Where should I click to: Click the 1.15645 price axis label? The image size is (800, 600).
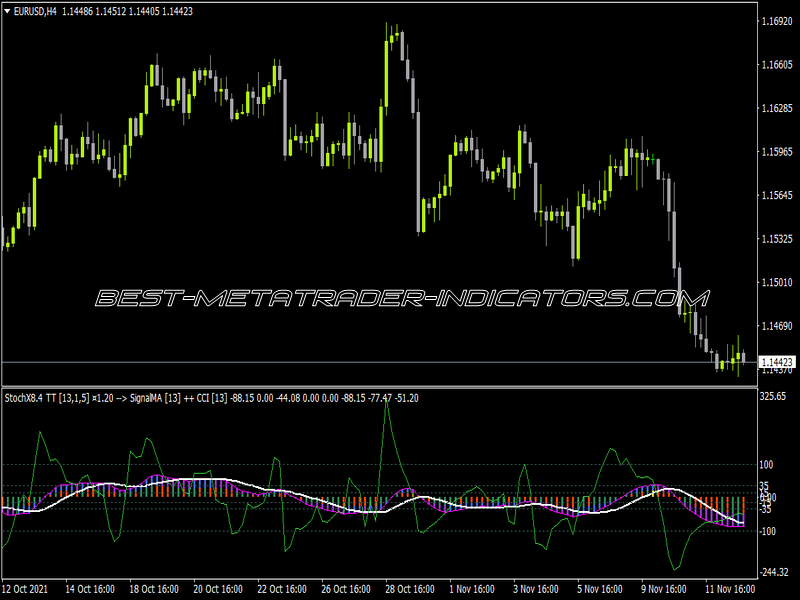tap(777, 195)
